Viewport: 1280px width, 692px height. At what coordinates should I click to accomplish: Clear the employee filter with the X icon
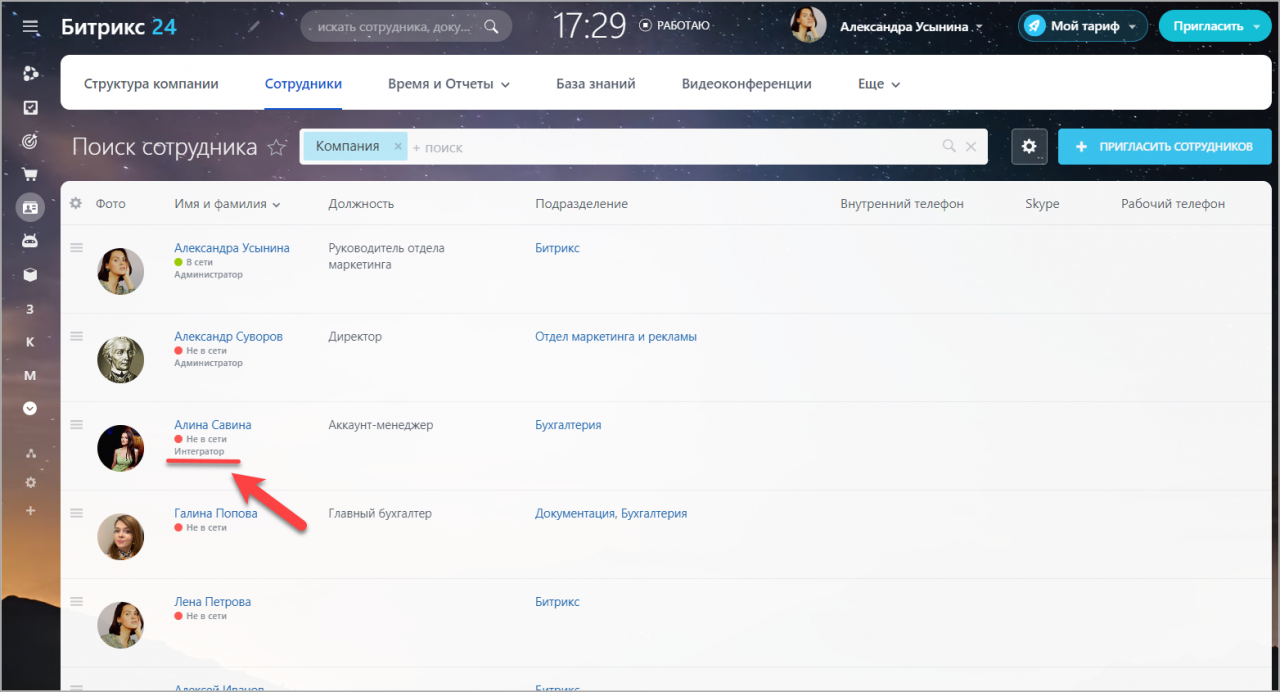(970, 146)
